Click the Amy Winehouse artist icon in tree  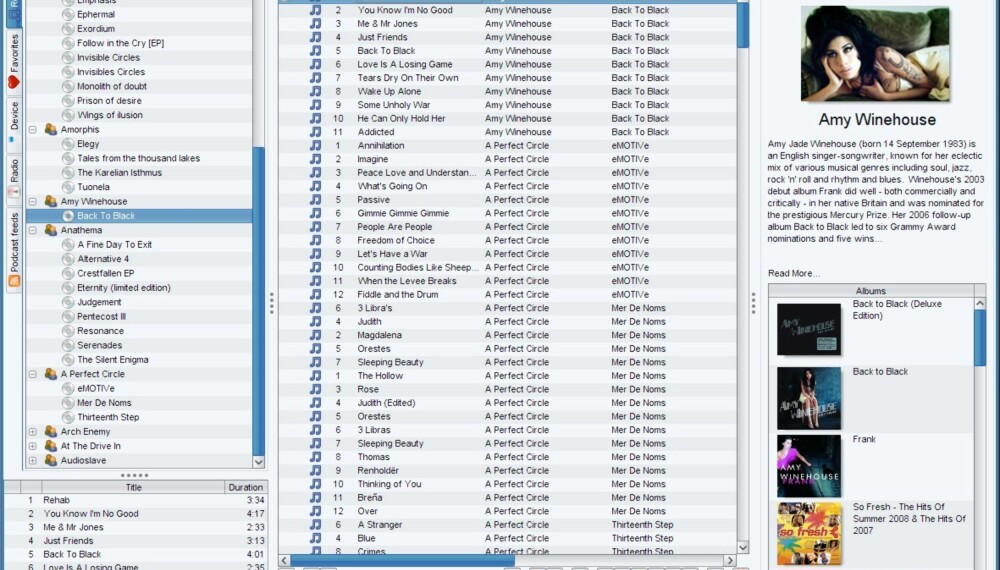click(51, 201)
